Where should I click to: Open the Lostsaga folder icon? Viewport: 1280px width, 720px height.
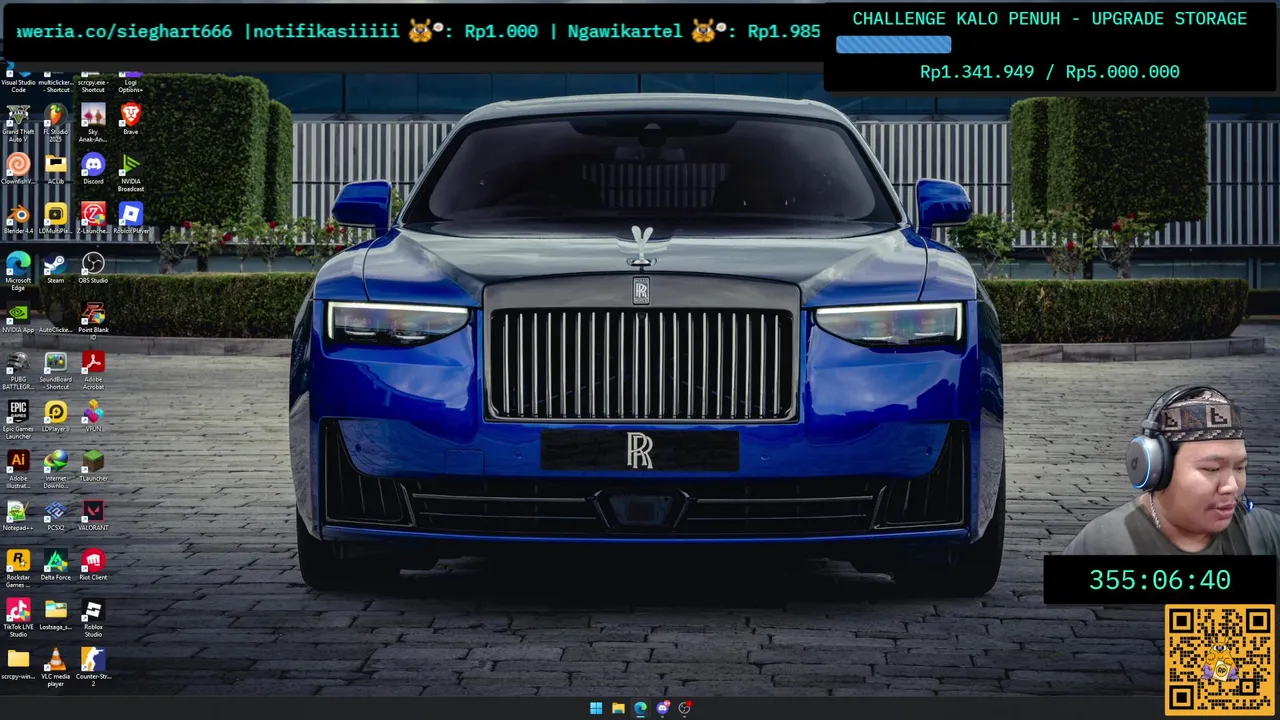(x=55, y=614)
